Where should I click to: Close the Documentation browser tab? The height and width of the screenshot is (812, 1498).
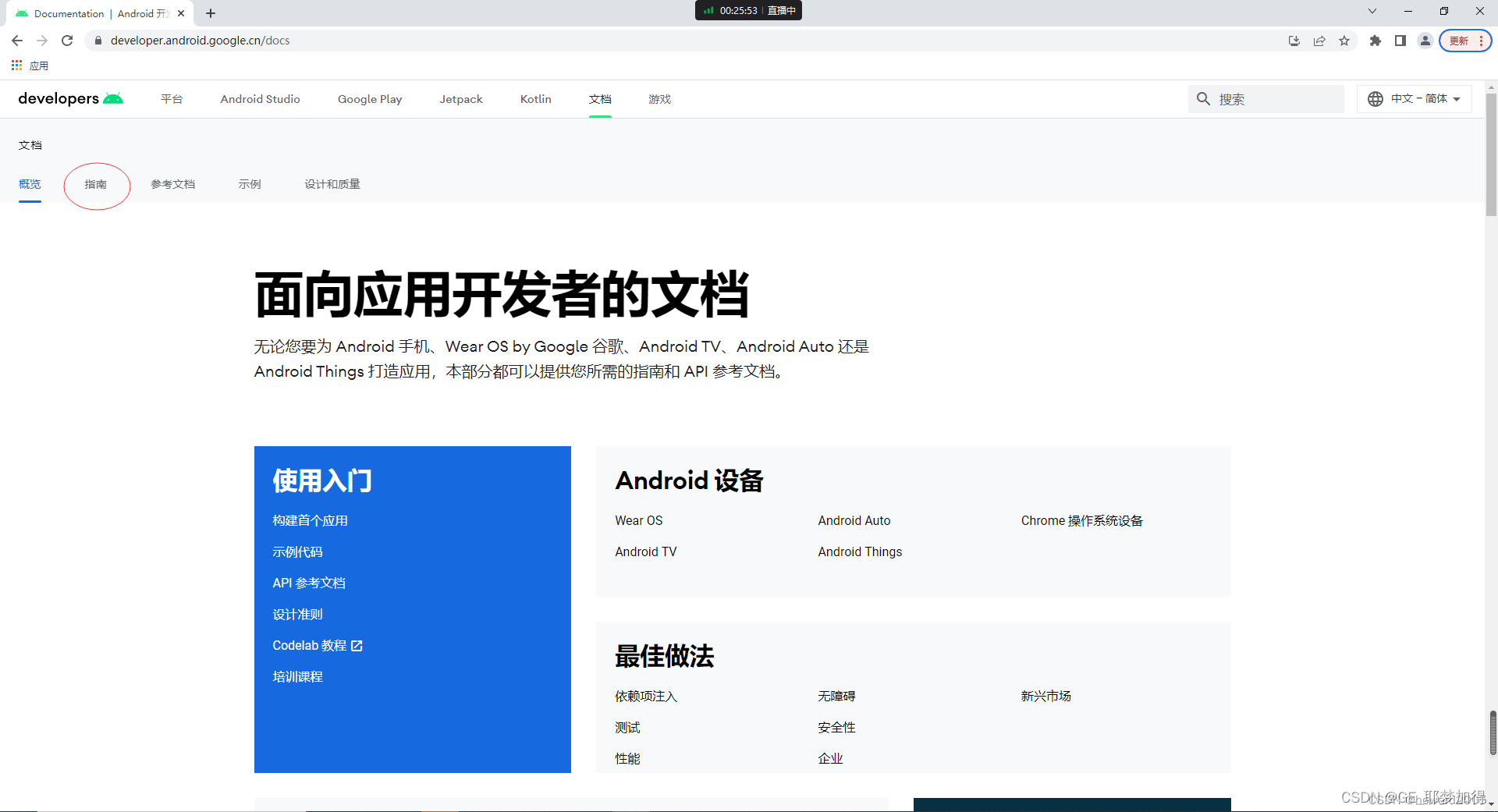point(181,13)
